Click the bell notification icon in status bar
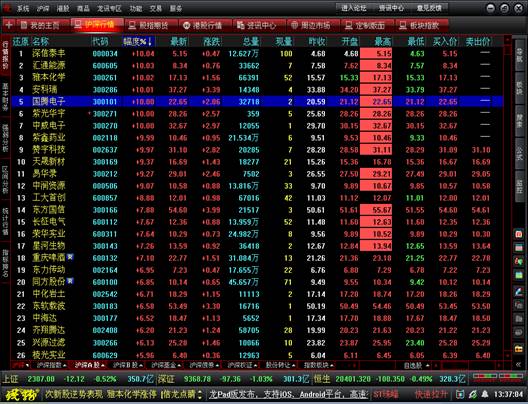This screenshot has width=528, height=404. (485, 394)
